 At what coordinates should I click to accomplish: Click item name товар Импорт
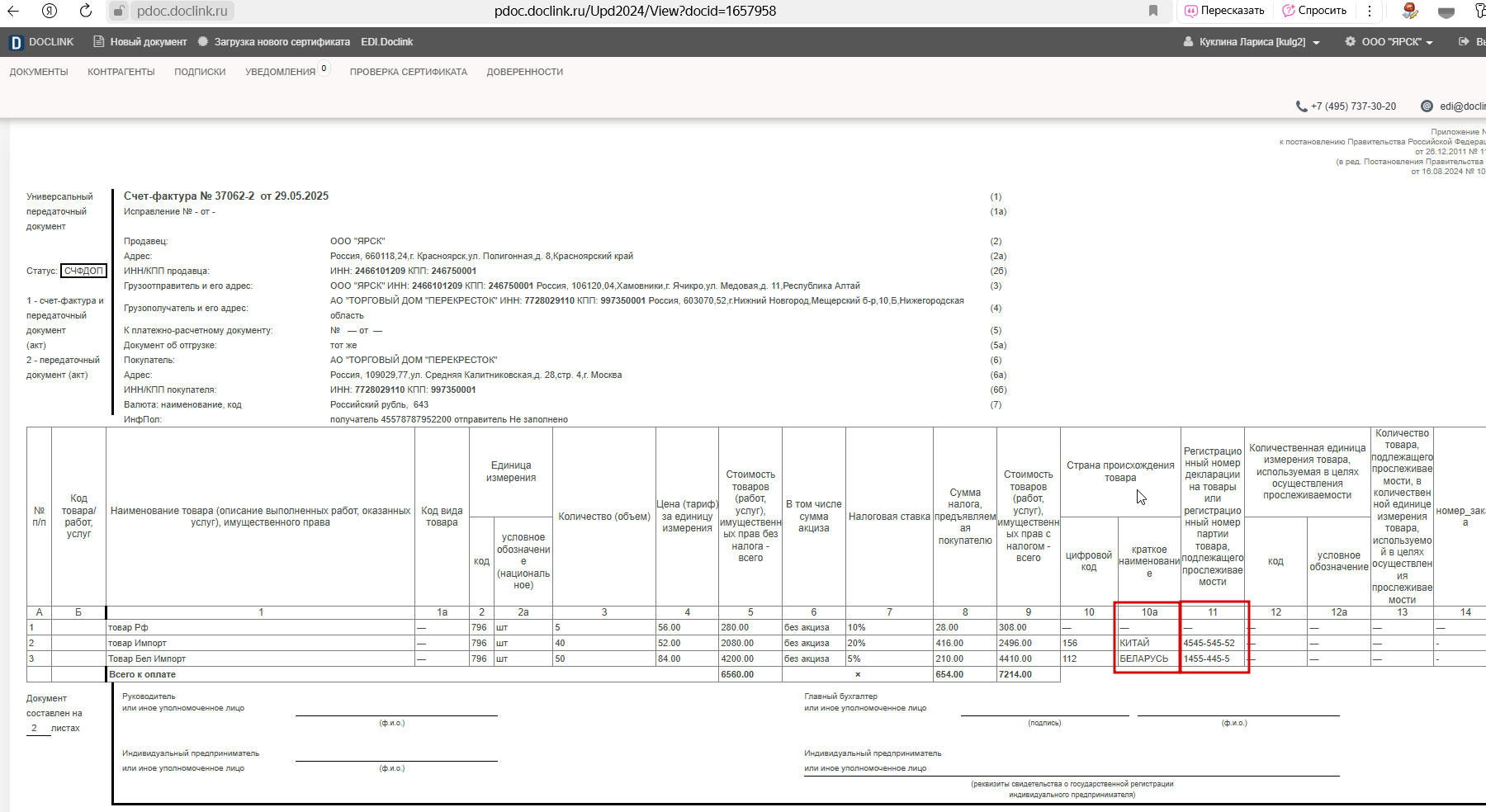137,643
